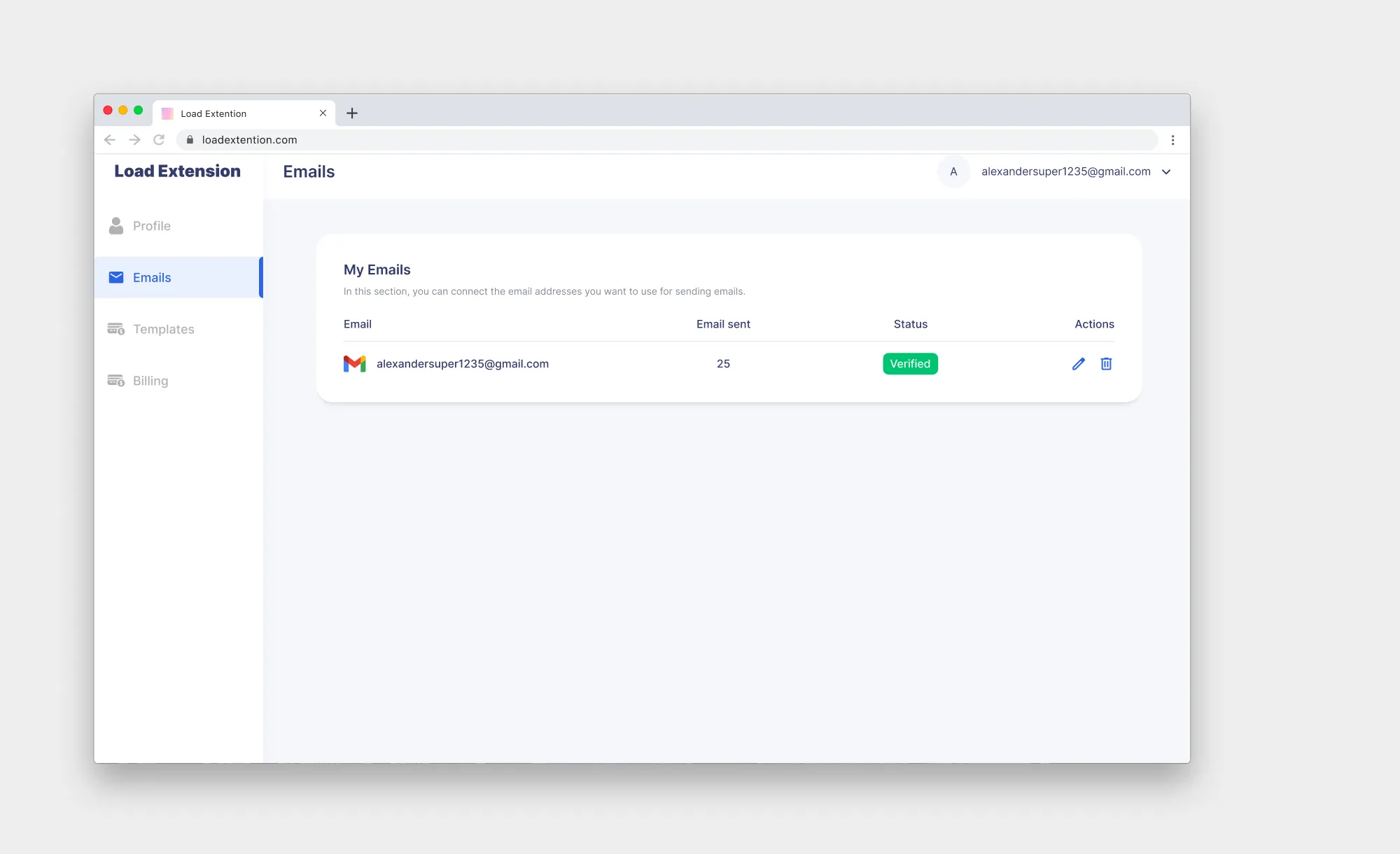Go back with browser back arrow
Image resolution: width=1400 pixels, height=854 pixels.
(110, 140)
